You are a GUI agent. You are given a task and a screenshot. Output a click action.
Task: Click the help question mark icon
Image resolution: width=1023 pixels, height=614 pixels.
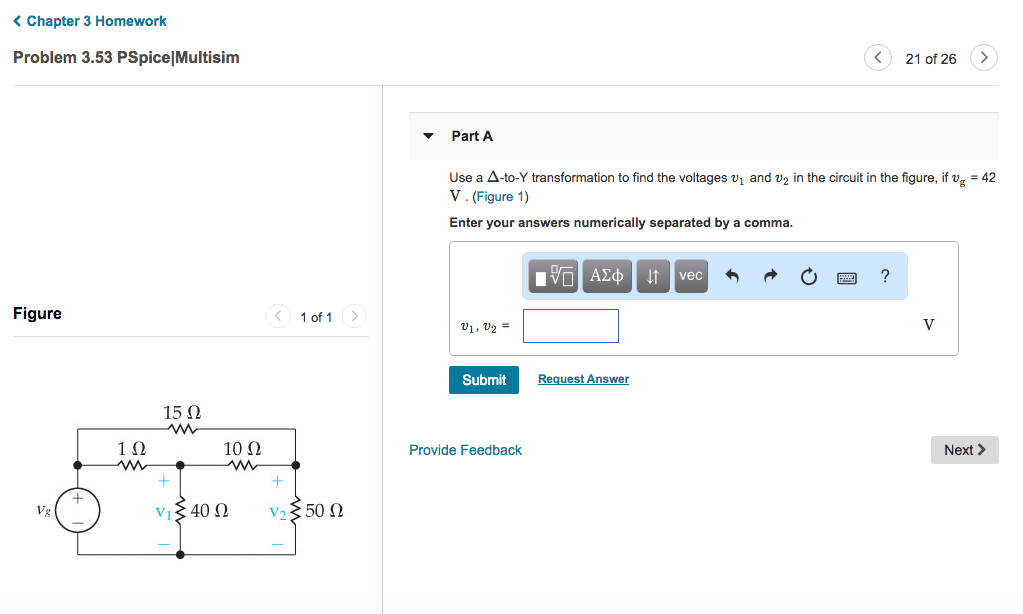(x=884, y=275)
